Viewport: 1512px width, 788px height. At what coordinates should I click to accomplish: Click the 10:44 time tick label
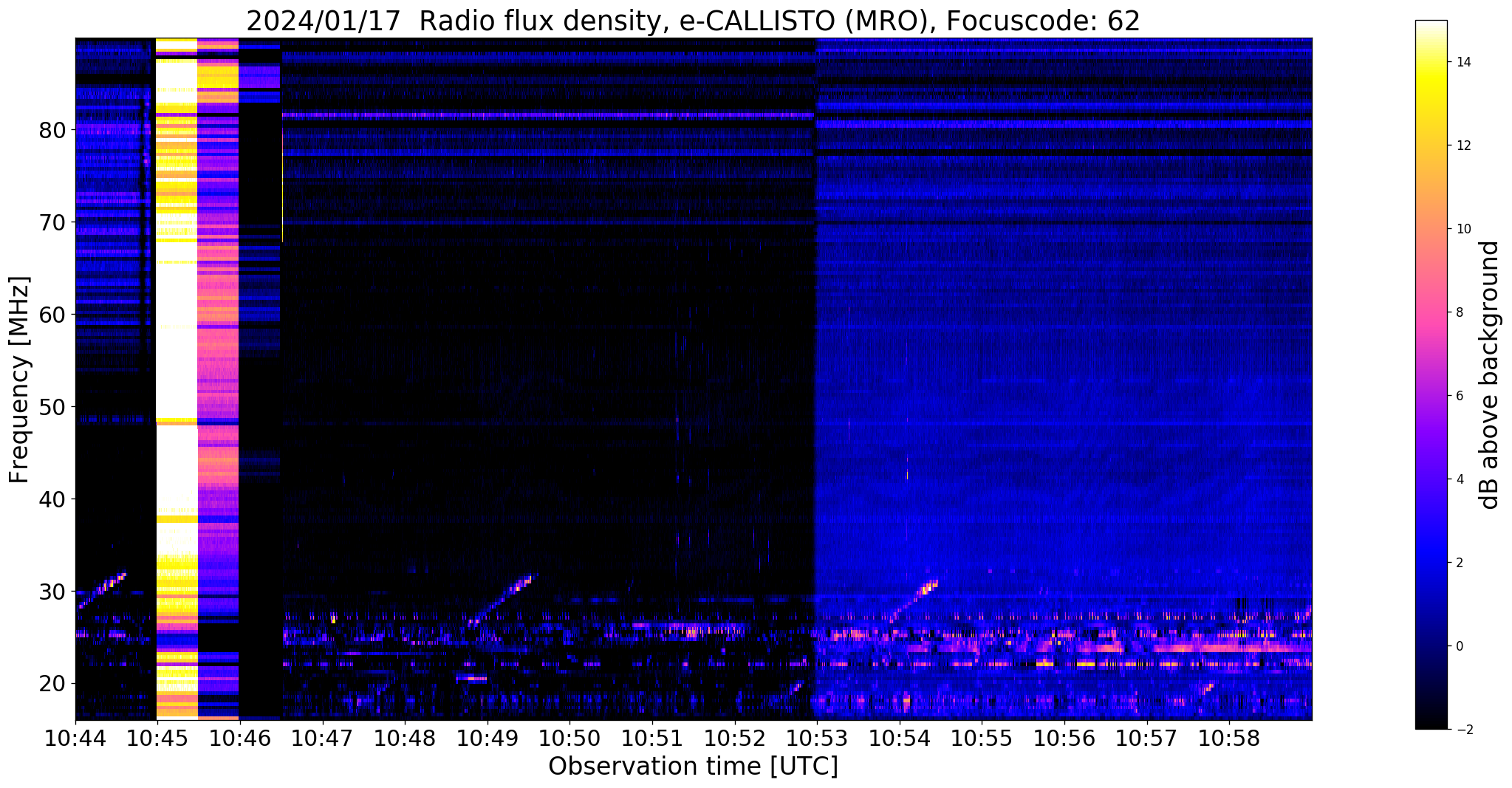75,738
